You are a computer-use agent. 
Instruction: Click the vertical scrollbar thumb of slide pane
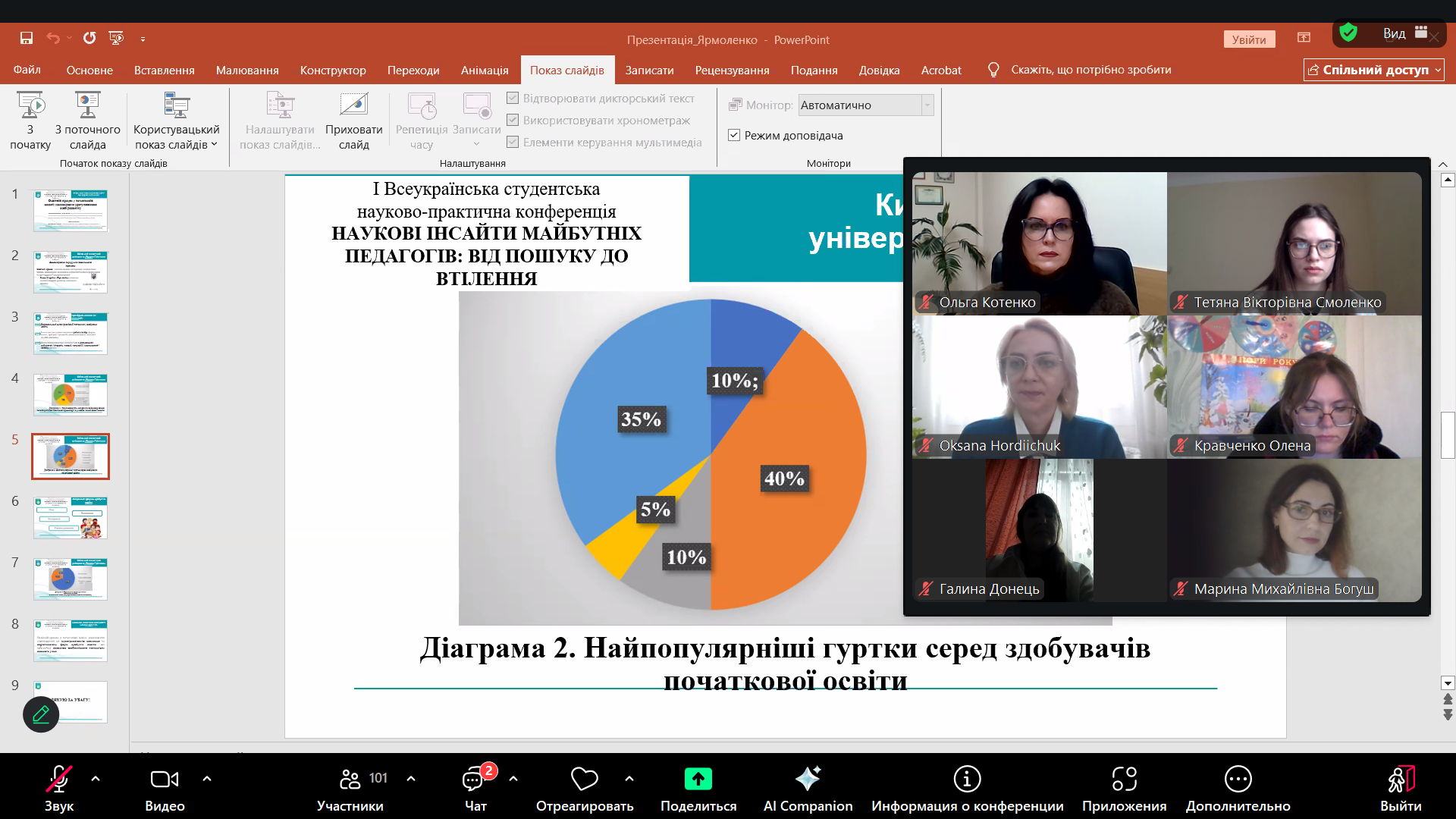(1448, 435)
